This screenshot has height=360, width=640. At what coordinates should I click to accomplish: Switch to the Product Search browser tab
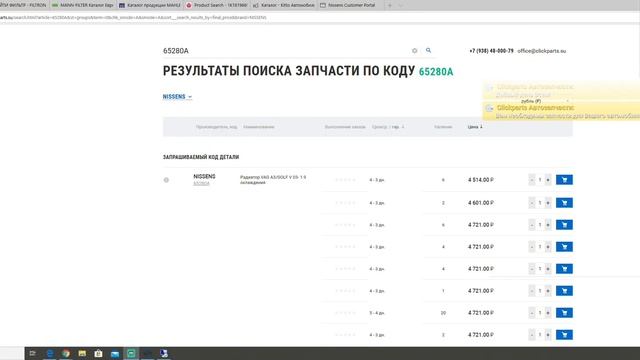pos(217,5)
